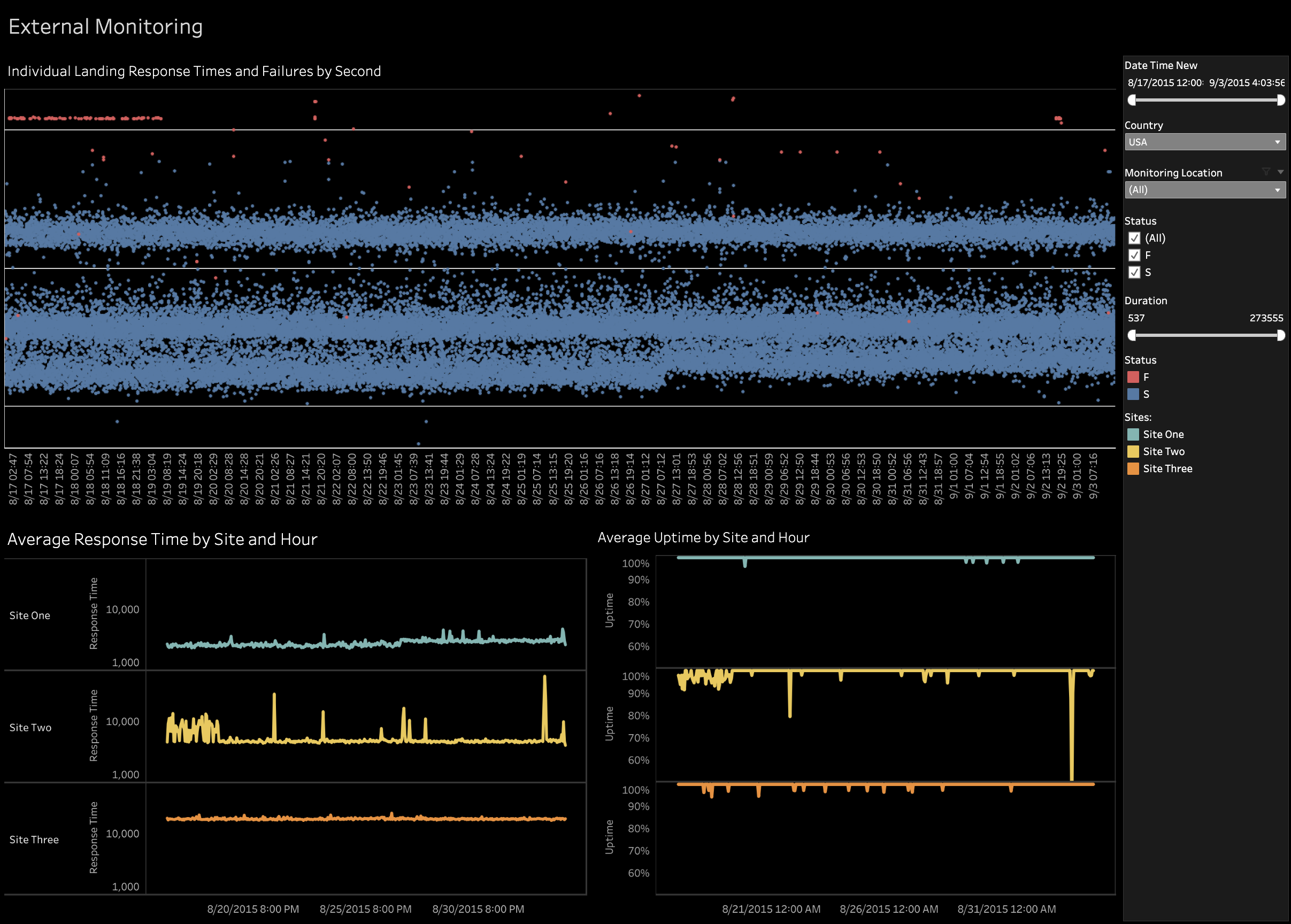
Task: Uncheck the S status checkbox
Action: point(1134,272)
